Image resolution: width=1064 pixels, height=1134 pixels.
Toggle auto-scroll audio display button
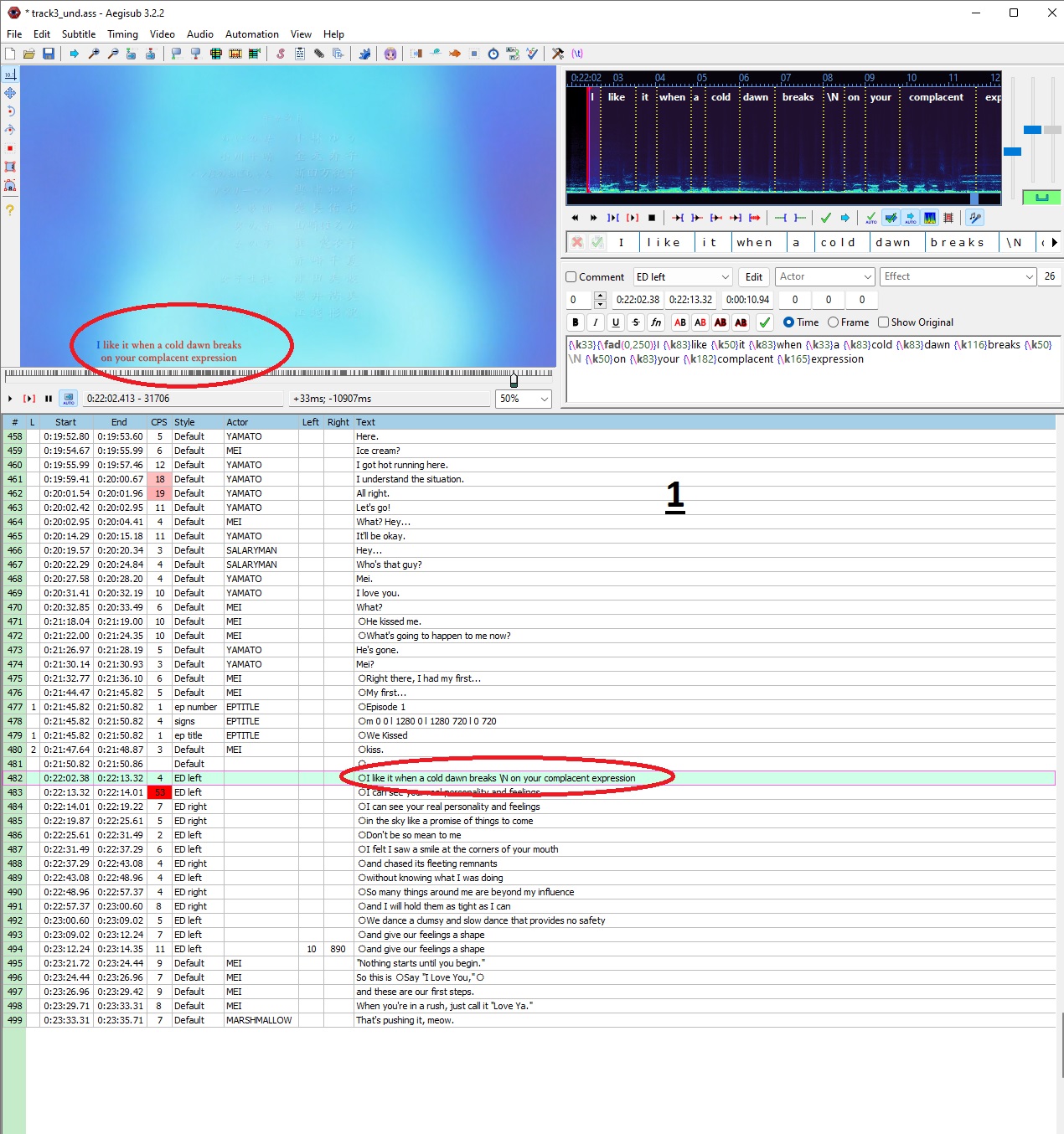coord(911,218)
